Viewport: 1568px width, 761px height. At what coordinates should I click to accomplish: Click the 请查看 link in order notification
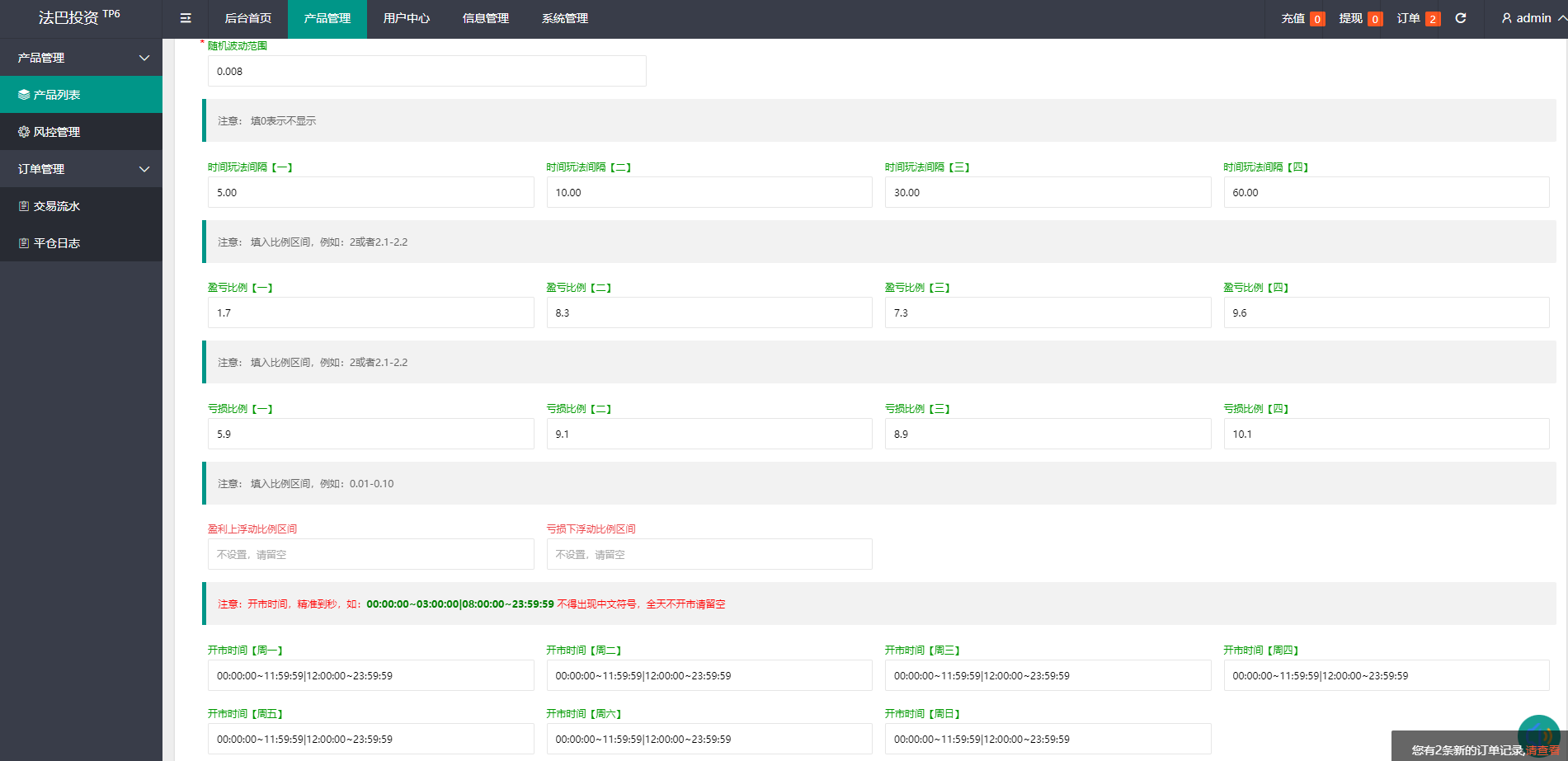[x=1542, y=750]
